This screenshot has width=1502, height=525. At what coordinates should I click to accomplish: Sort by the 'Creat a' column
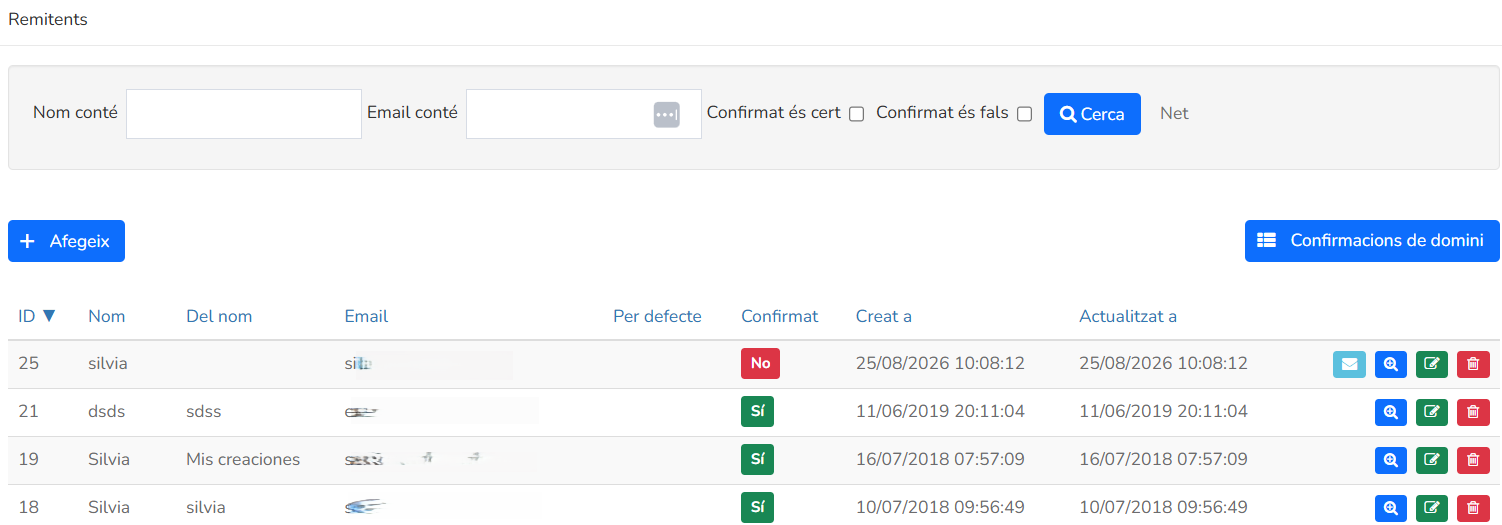click(x=884, y=316)
